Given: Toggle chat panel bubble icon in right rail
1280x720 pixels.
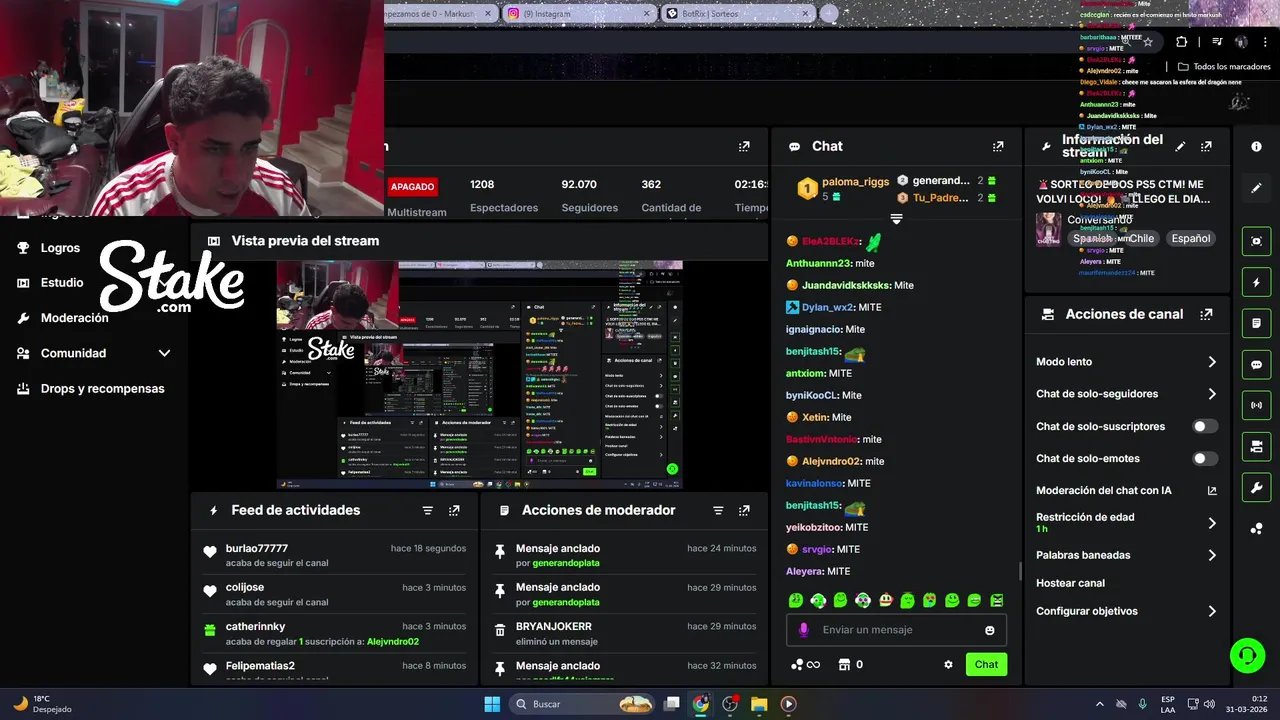Looking at the screenshot, I should pos(1257,364).
